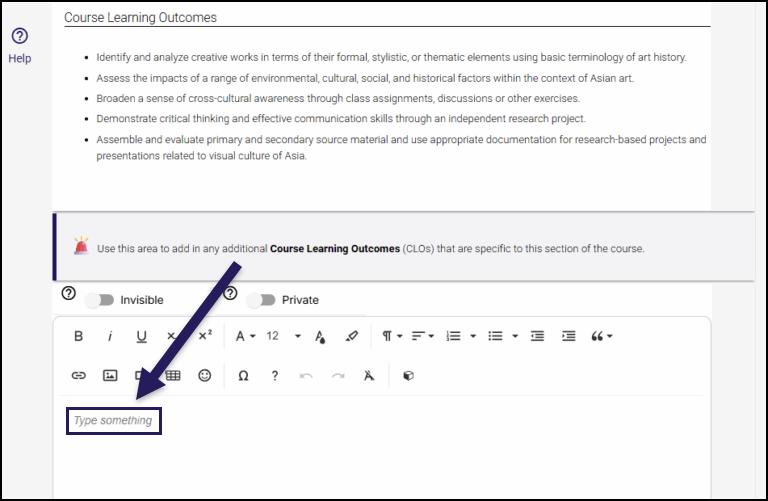This screenshot has width=768, height=501.
Task: Click the bullet starting 'Broaden a sense'
Action: point(338,98)
